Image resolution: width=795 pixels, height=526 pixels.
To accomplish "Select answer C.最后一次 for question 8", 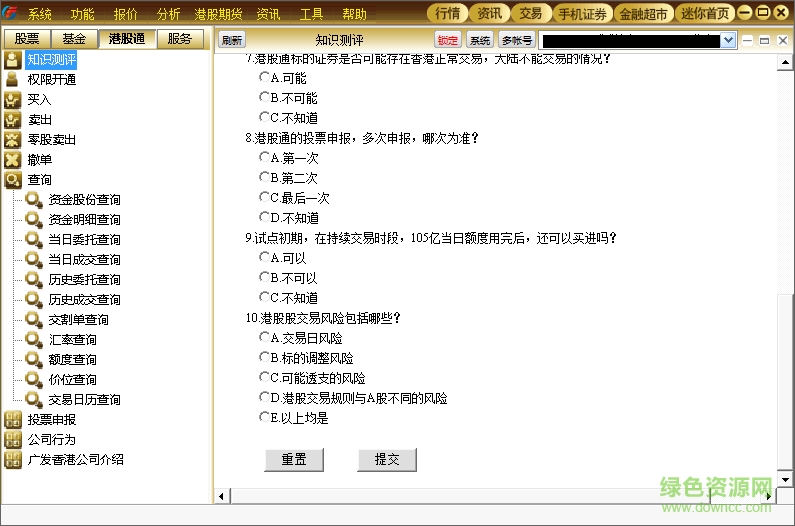I will [264, 196].
